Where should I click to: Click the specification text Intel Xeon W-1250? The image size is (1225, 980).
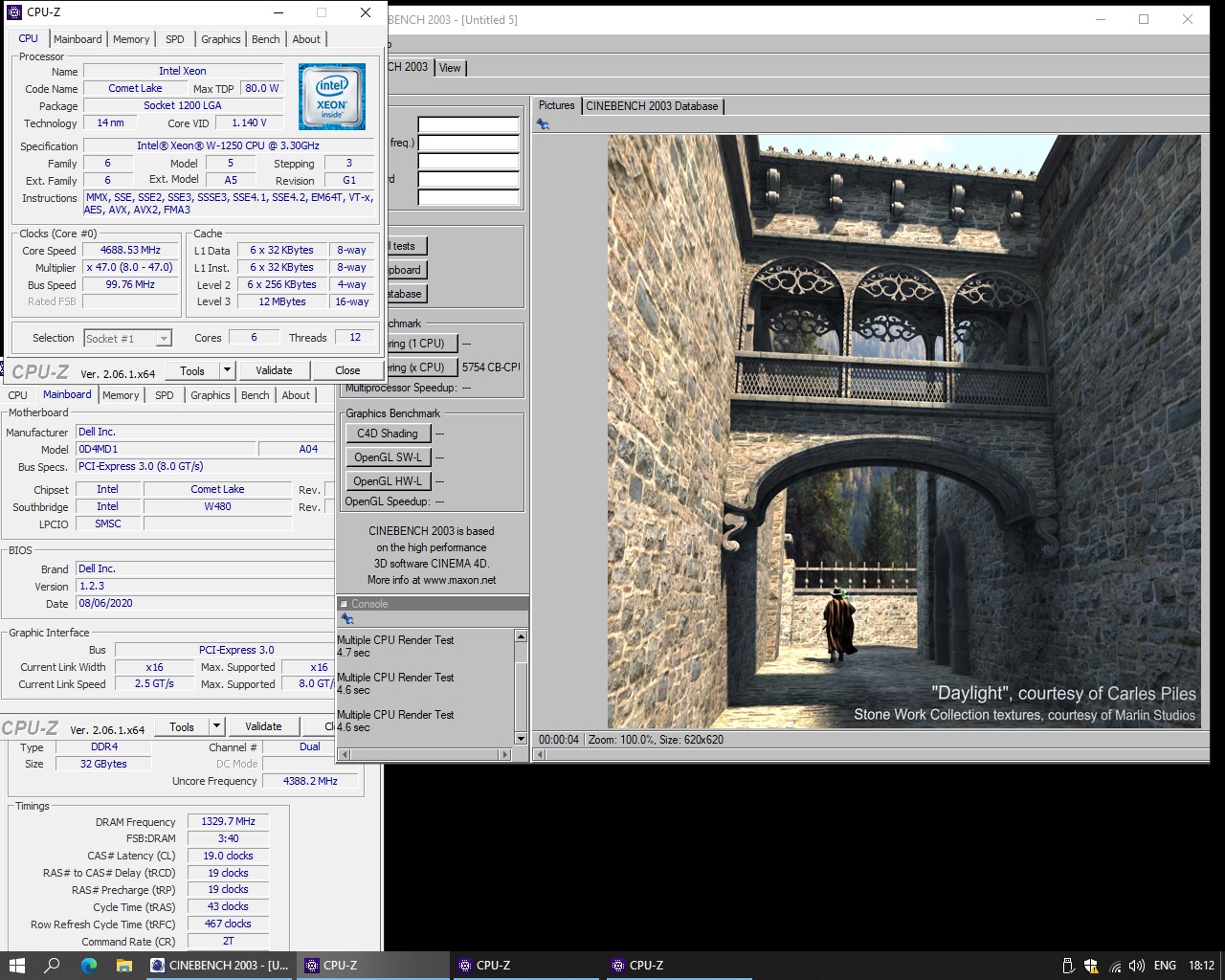228,145
